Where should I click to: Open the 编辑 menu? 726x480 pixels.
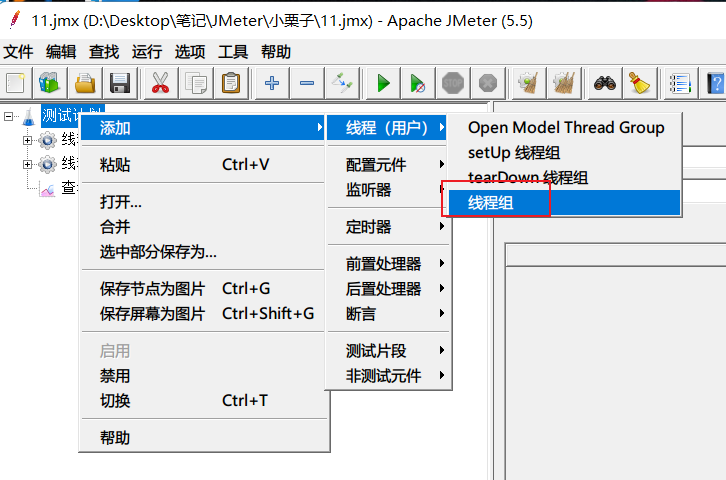click(x=61, y=51)
